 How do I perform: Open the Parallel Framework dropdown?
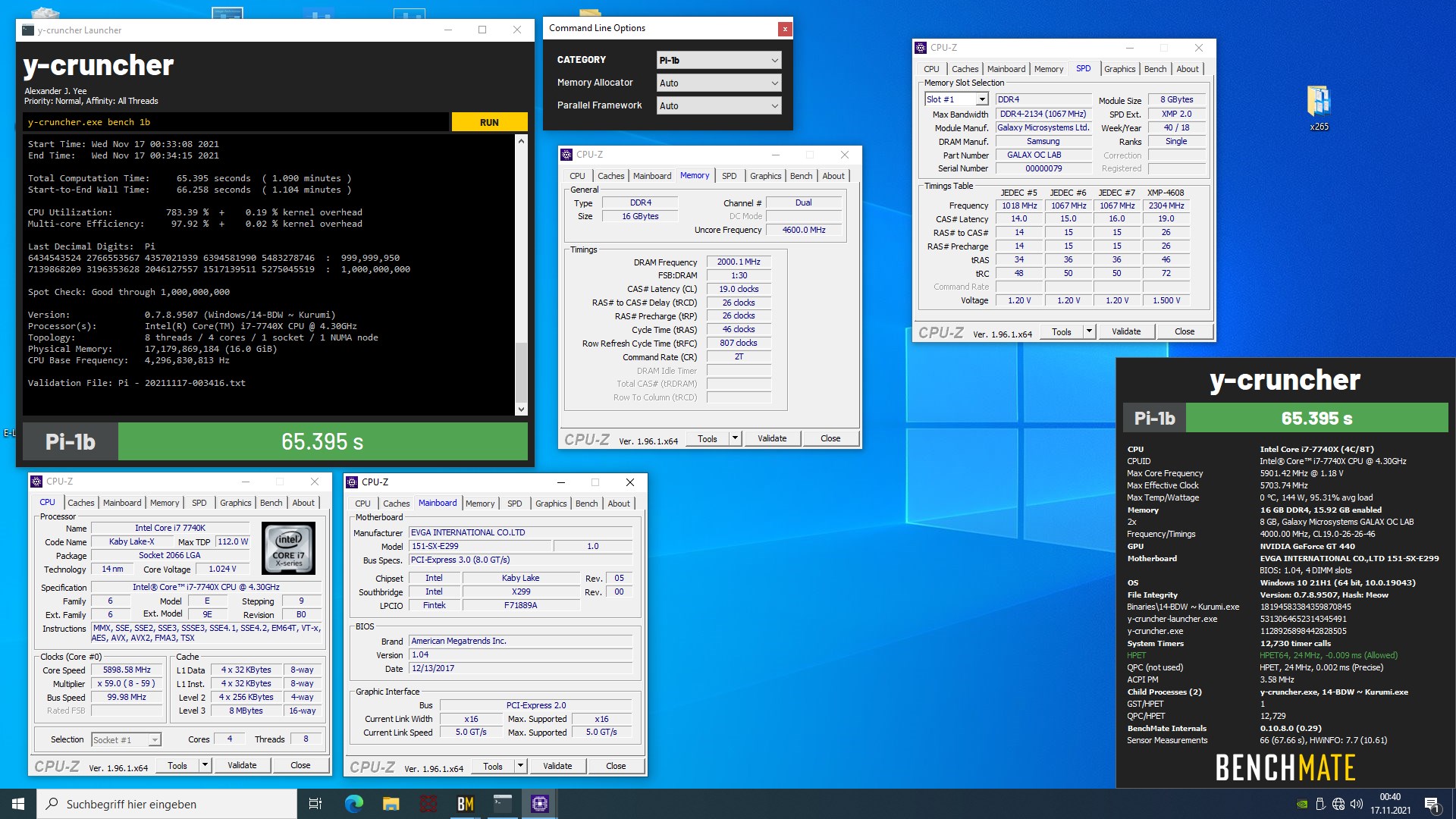click(719, 105)
